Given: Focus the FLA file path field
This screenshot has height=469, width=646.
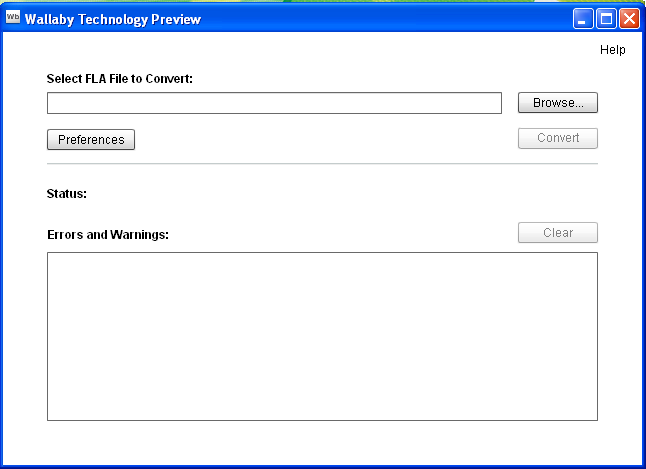Looking at the screenshot, I should [x=274, y=103].
